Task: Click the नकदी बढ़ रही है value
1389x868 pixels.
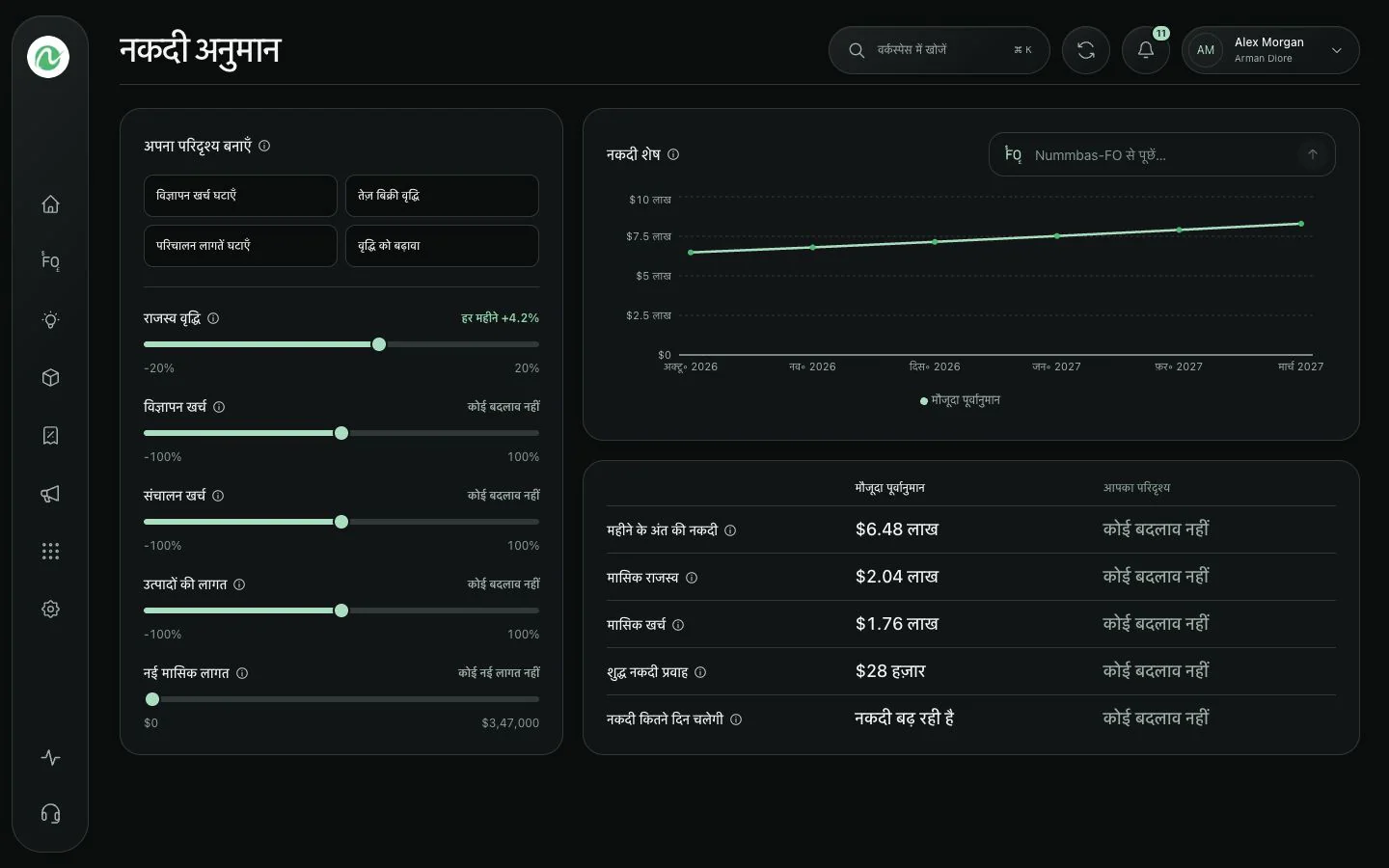Action: click(x=904, y=719)
